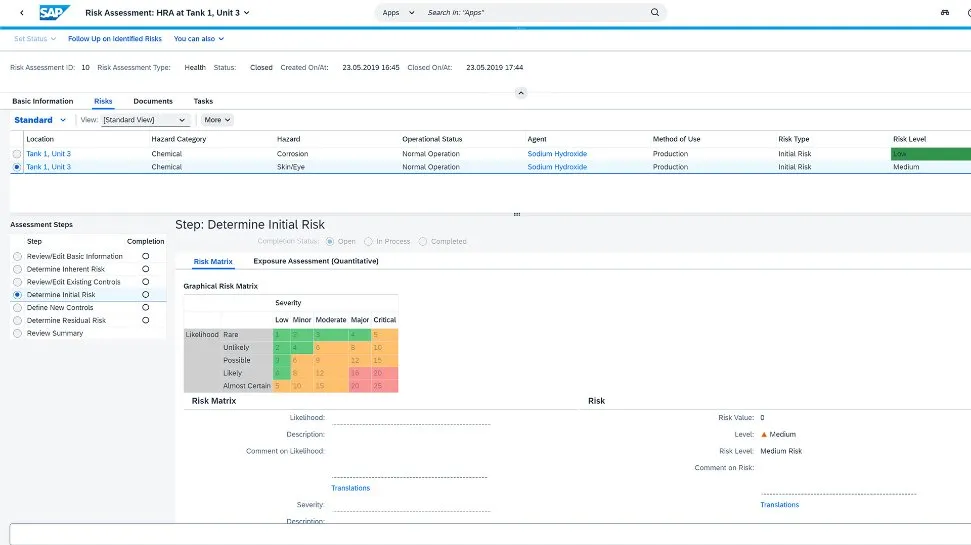Expand the More dropdown menu

[x=216, y=120]
